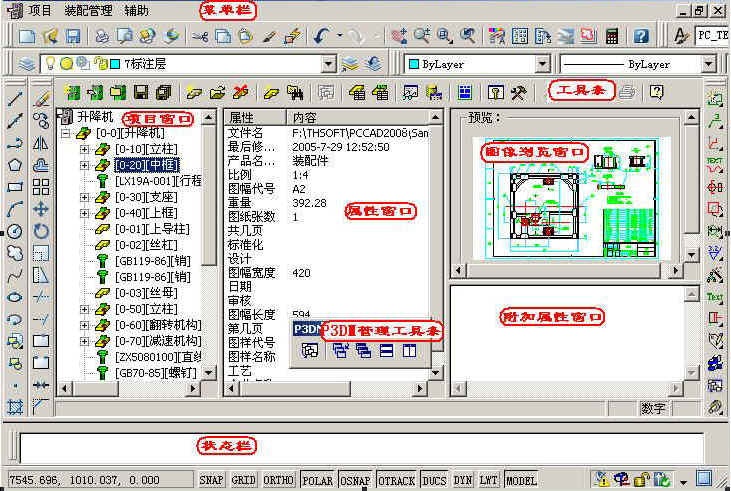Click the calculator icon in the top toolbar
This screenshot has height=491, width=731.
click(x=612, y=36)
